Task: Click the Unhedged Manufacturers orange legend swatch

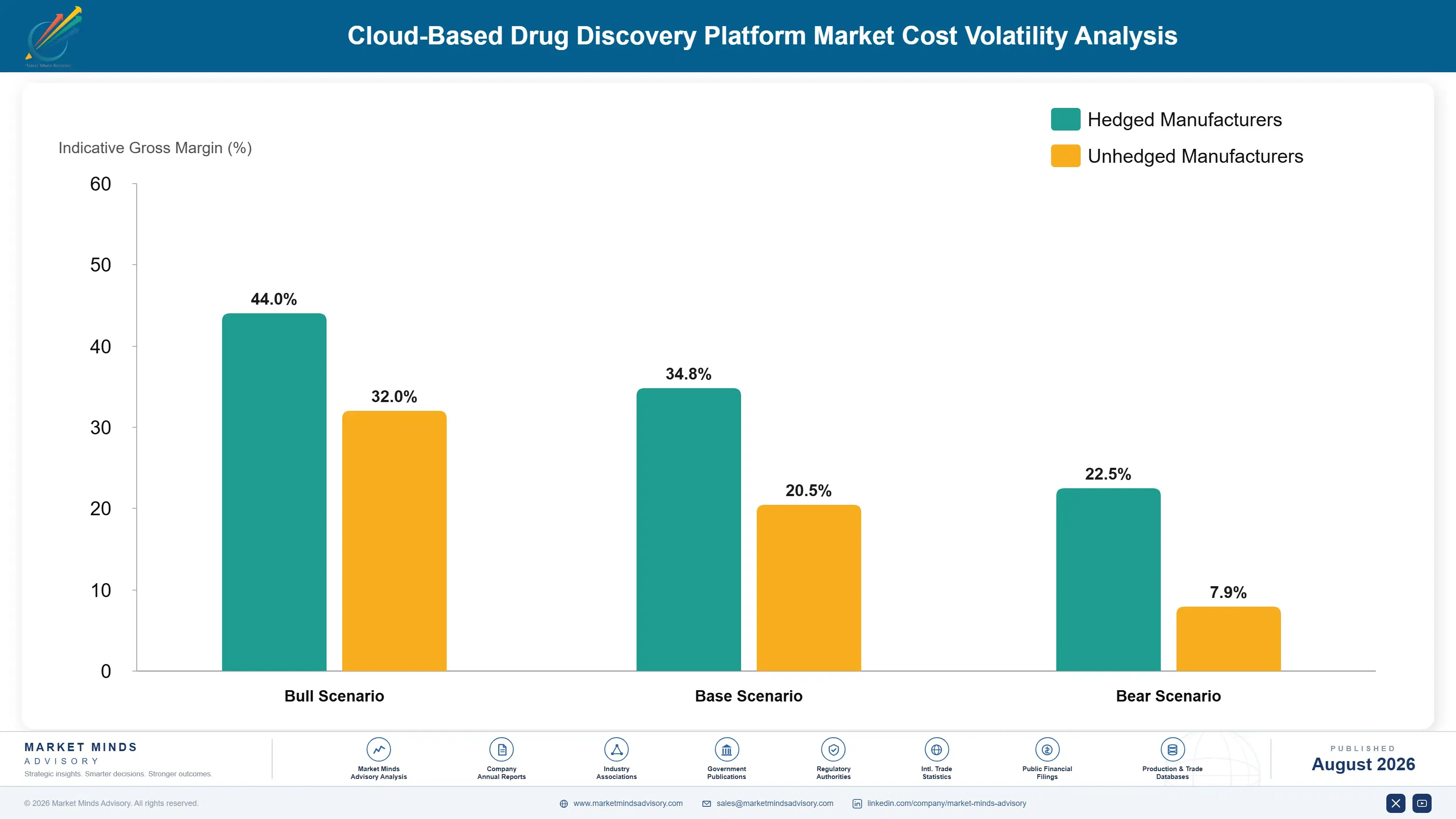Action: click(x=1065, y=156)
